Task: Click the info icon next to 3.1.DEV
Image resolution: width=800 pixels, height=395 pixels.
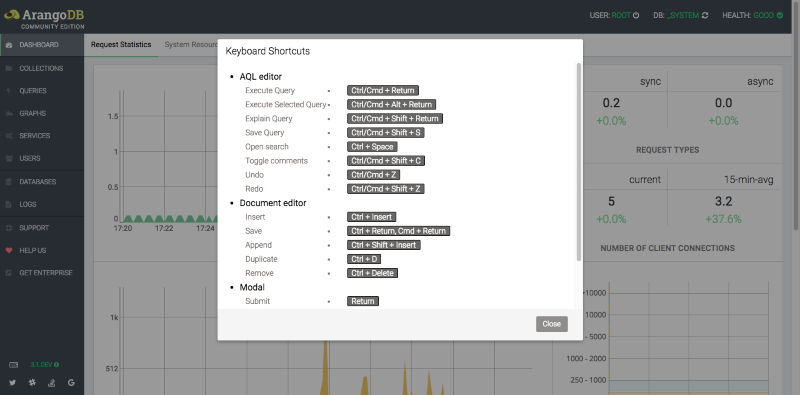Action: (x=56, y=365)
